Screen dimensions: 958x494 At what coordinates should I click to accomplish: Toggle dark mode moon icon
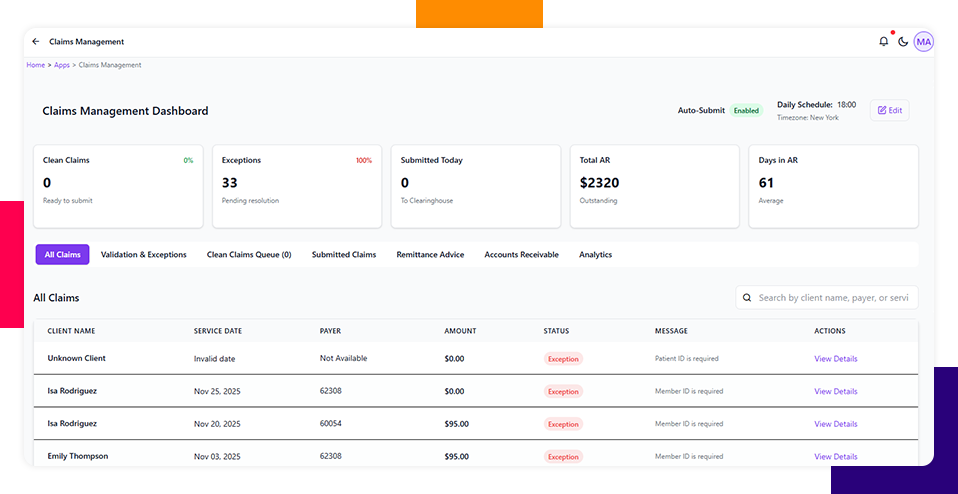click(x=903, y=42)
